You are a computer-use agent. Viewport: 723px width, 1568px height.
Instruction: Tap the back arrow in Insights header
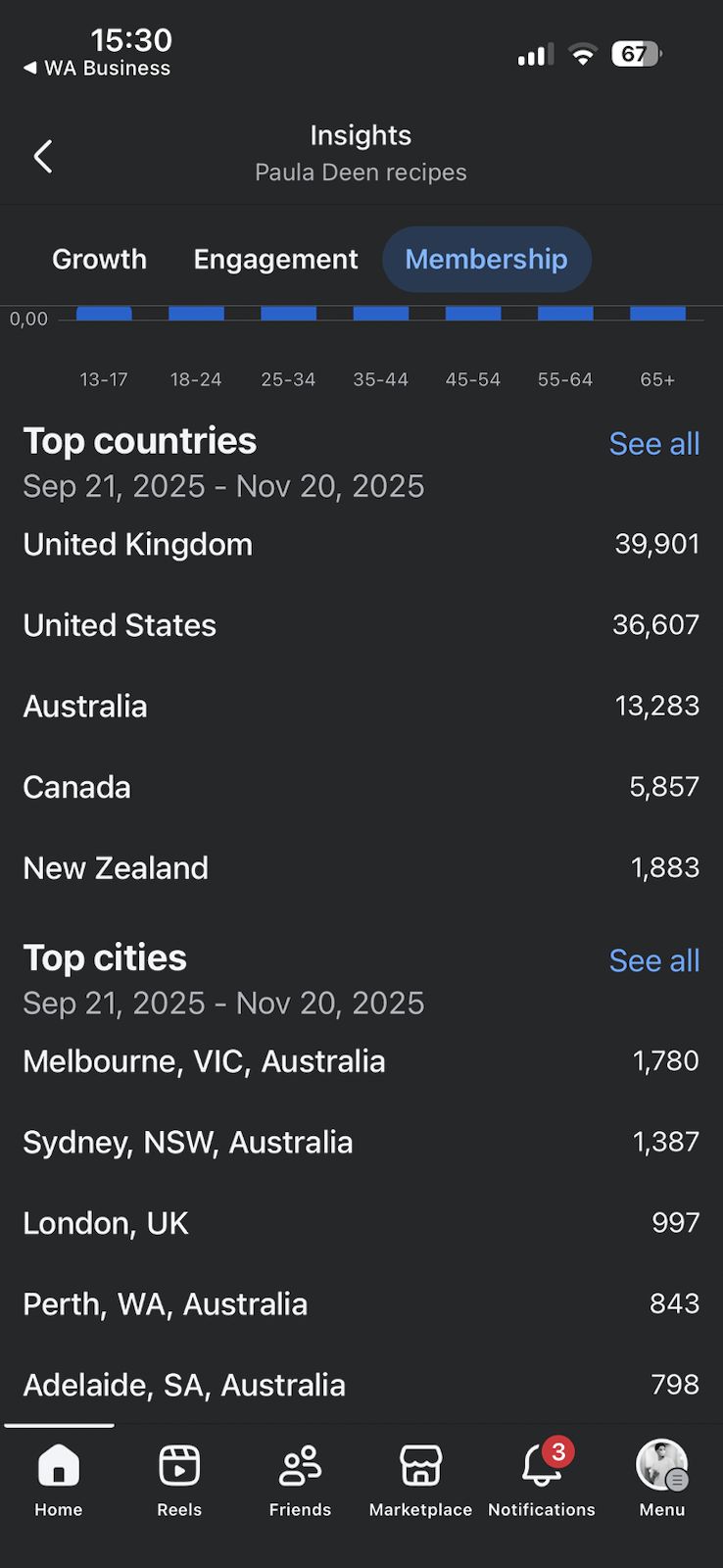coord(43,157)
